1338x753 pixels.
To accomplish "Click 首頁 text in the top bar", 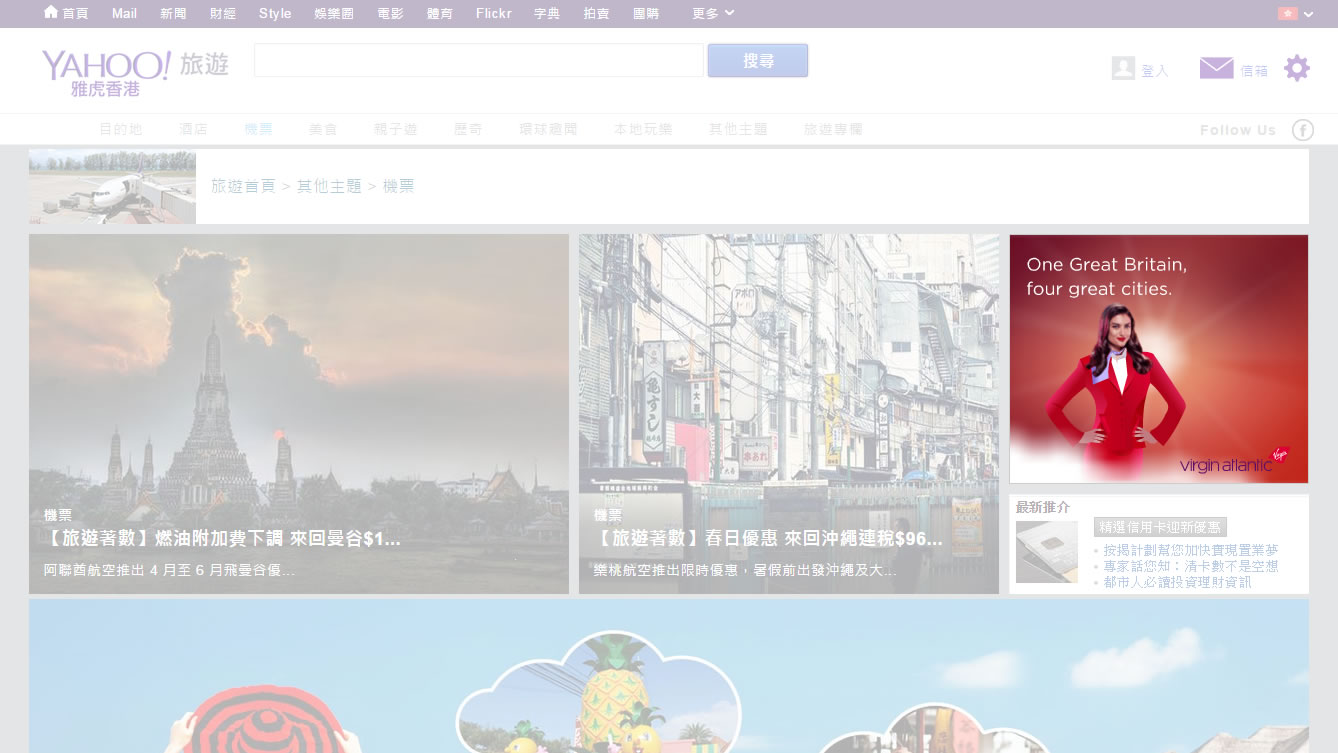I will coord(75,13).
